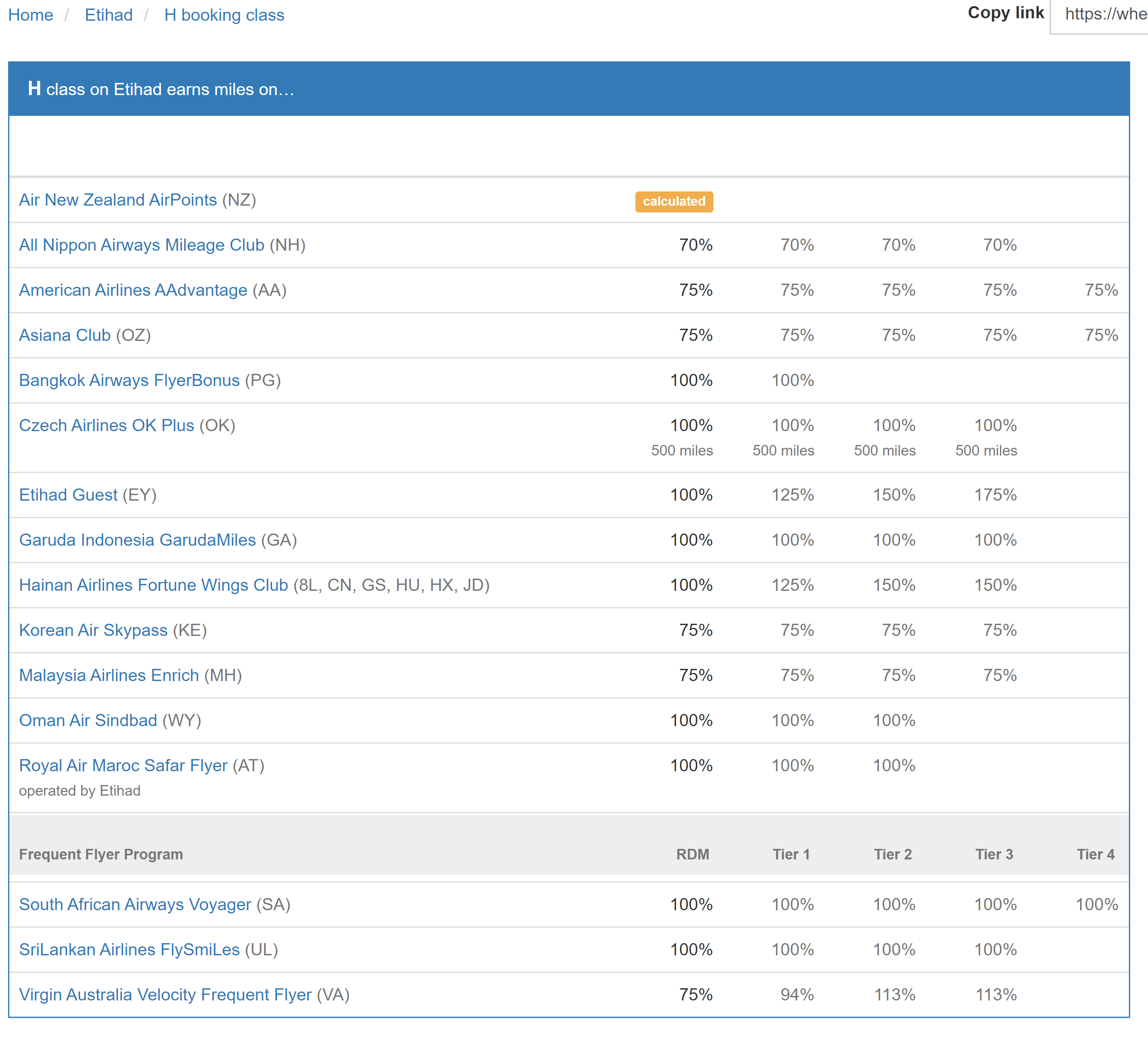Click the Tier 2 column header
The width and height of the screenshot is (1148, 1037).
893,854
